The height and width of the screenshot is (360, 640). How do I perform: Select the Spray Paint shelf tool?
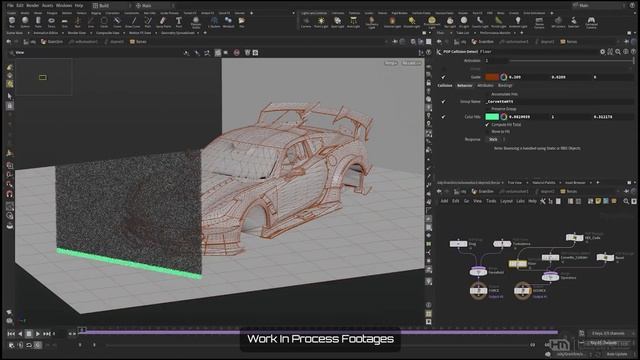(x=163, y=22)
